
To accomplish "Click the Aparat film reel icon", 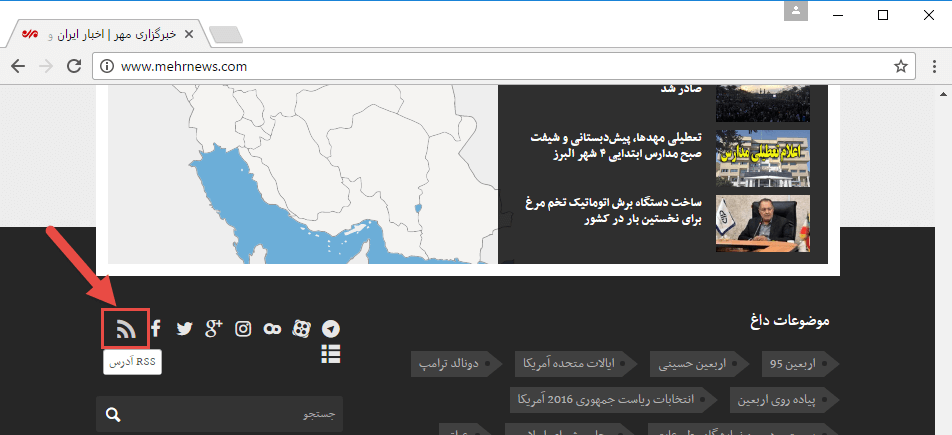I will click(272, 329).
